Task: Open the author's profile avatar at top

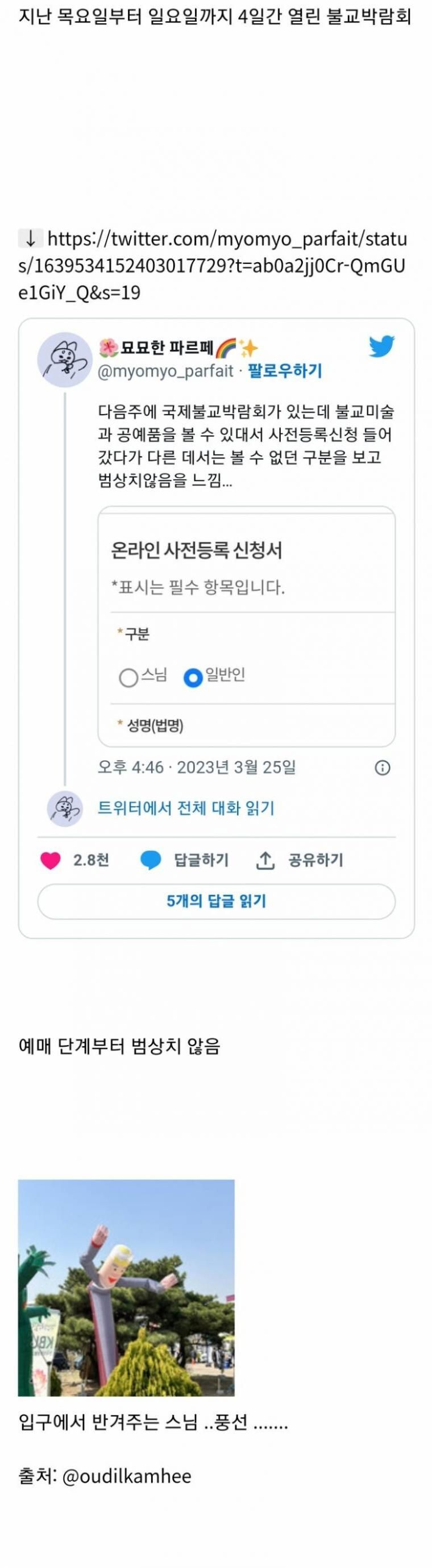Action: point(64,360)
